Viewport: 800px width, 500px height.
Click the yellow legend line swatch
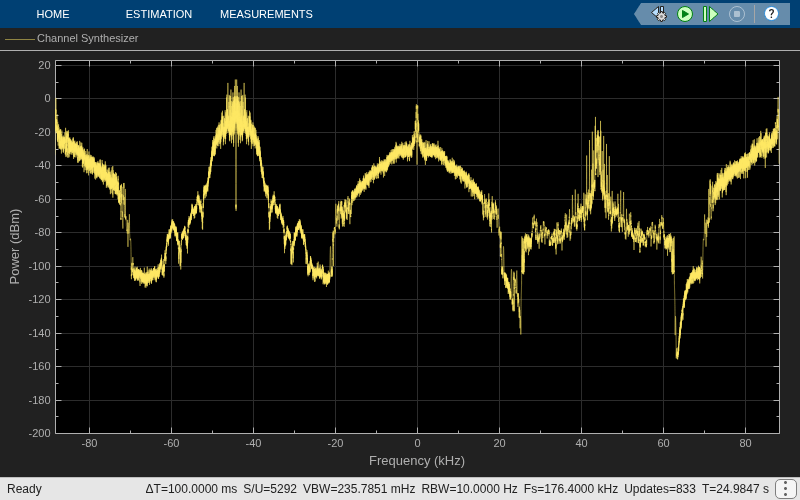(20, 39)
